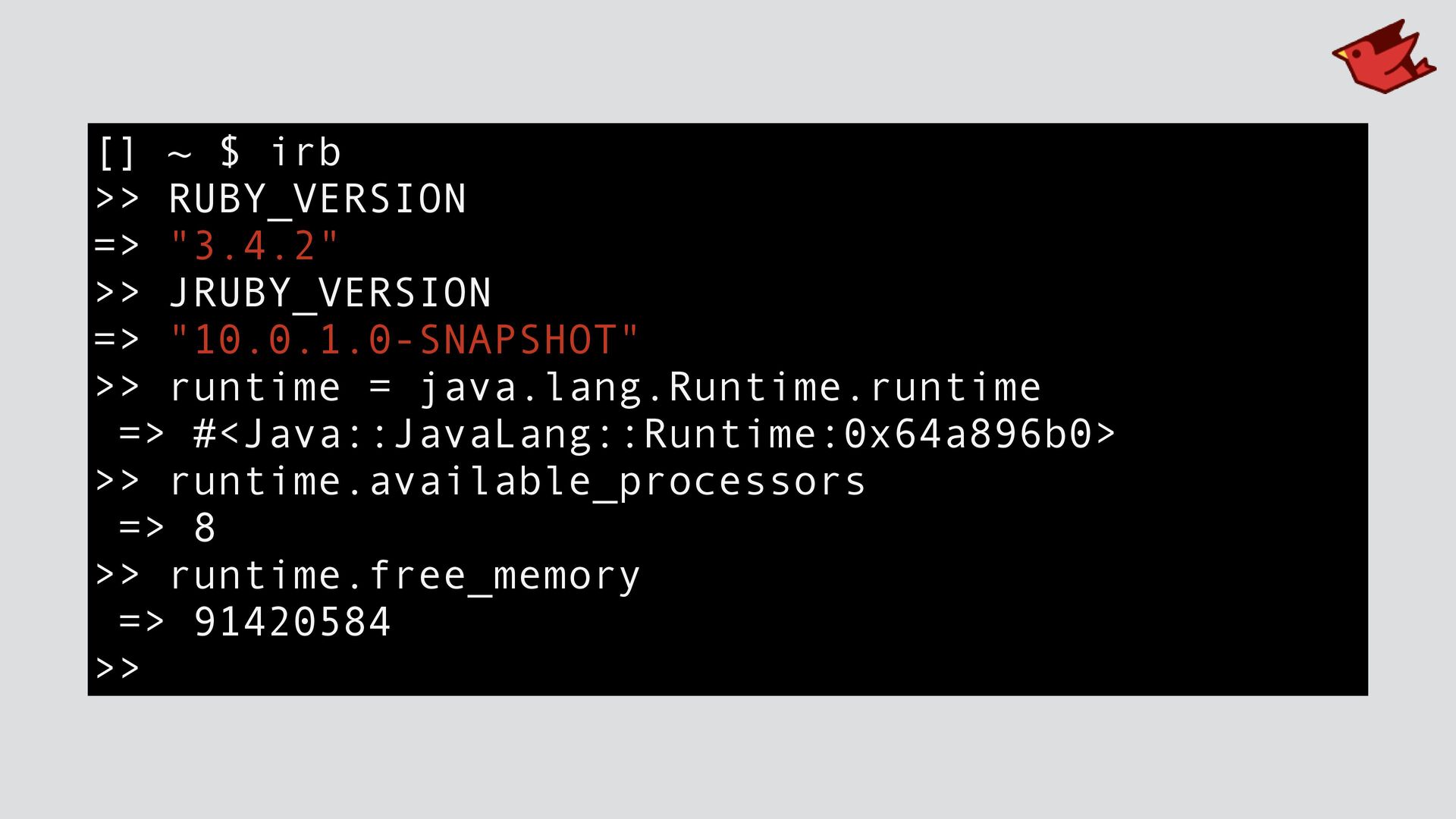Click the free memory value 91420584
The height and width of the screenshot is (819, 1456).
[293, 623]
